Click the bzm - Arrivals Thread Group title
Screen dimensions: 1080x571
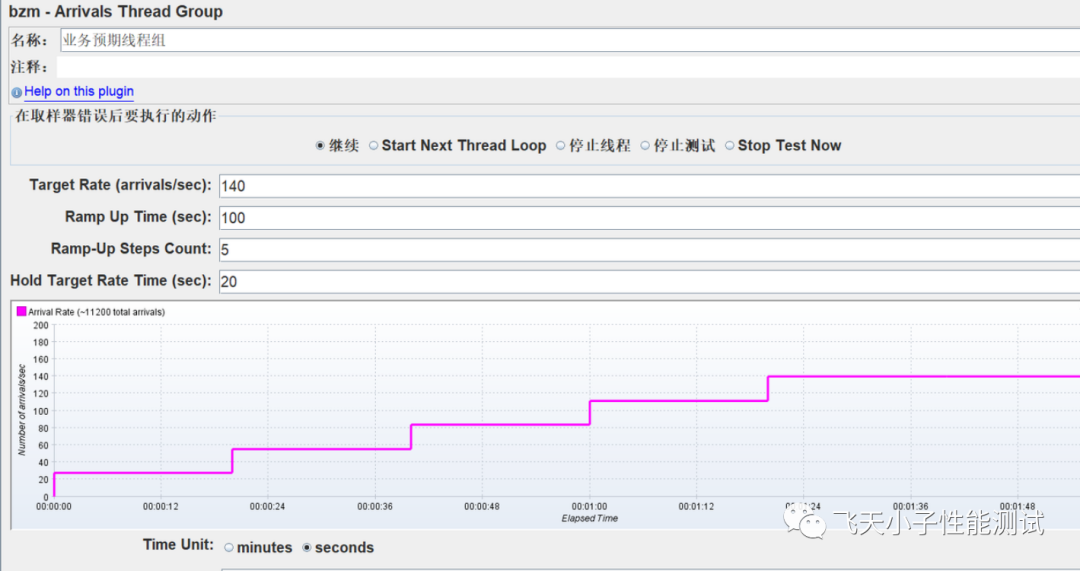116,12
